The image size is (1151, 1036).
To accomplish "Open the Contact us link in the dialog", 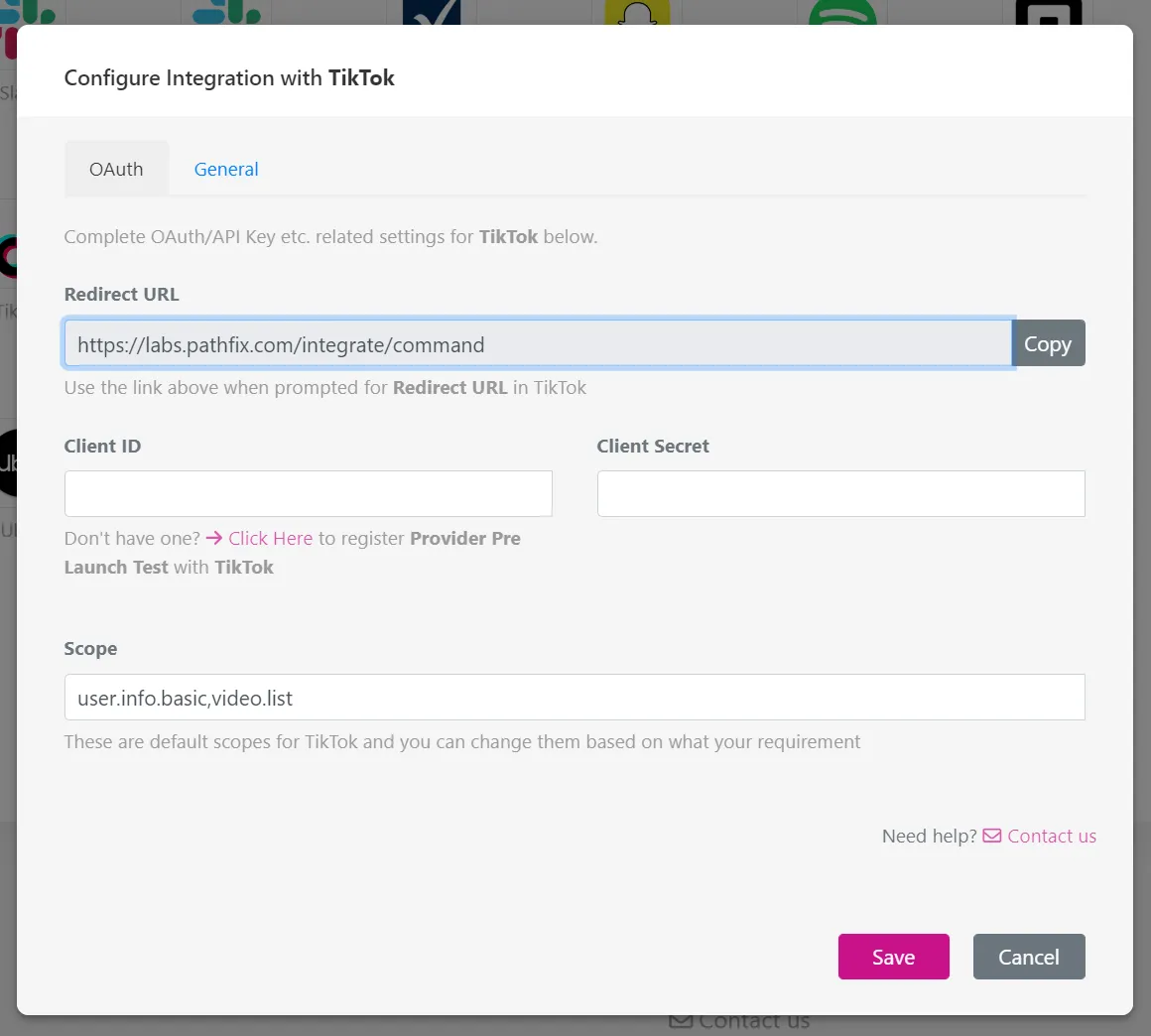I will coord(1051,836).
